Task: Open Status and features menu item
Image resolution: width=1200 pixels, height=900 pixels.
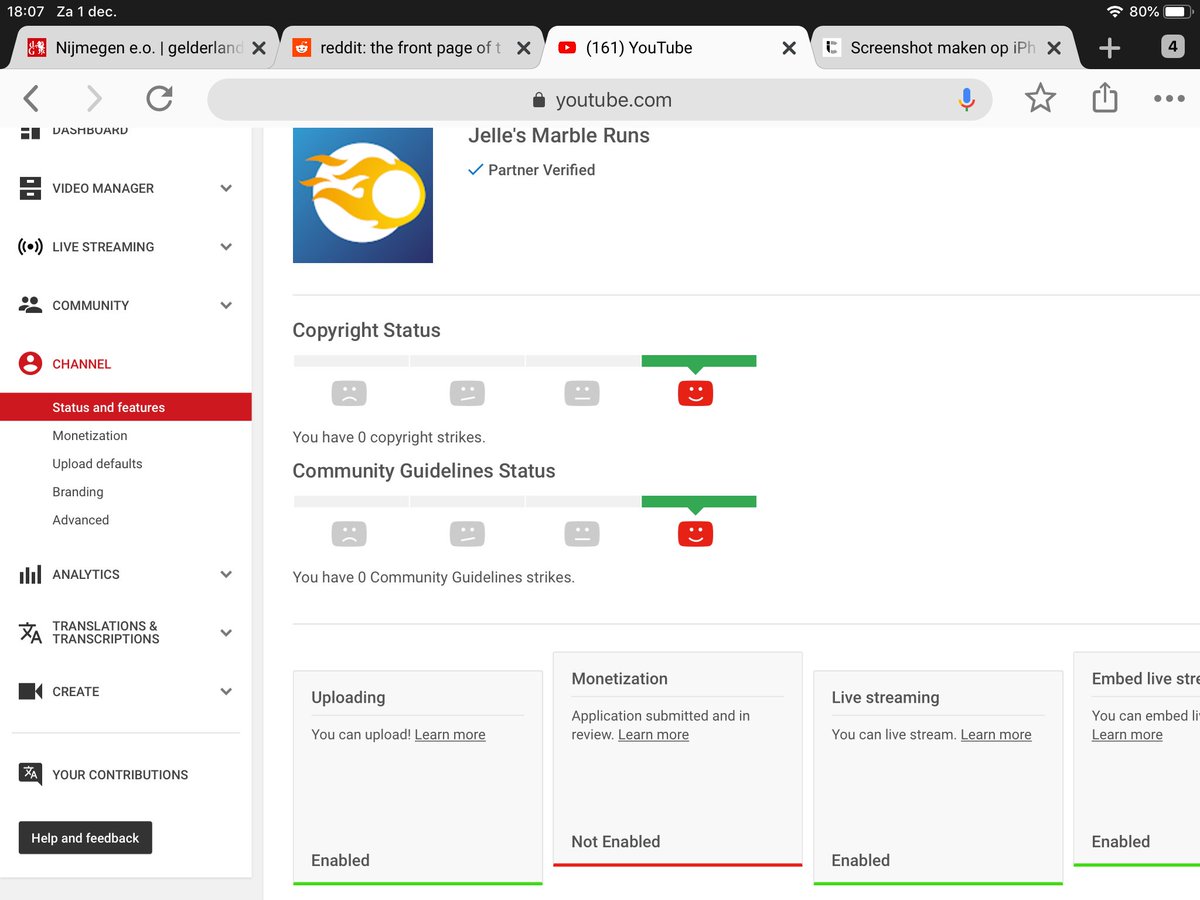Action: click(x=126, y=407)
